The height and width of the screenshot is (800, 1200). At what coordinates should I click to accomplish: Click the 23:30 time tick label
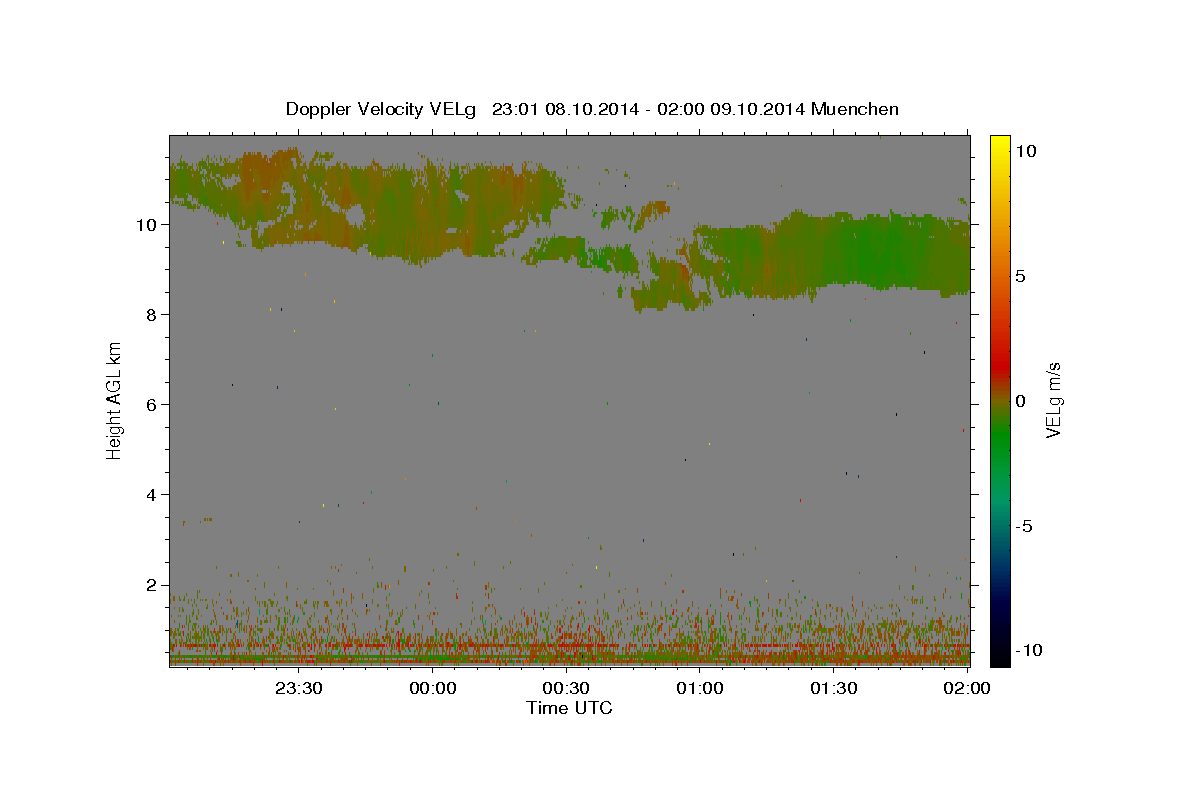[x=299, y=688]
